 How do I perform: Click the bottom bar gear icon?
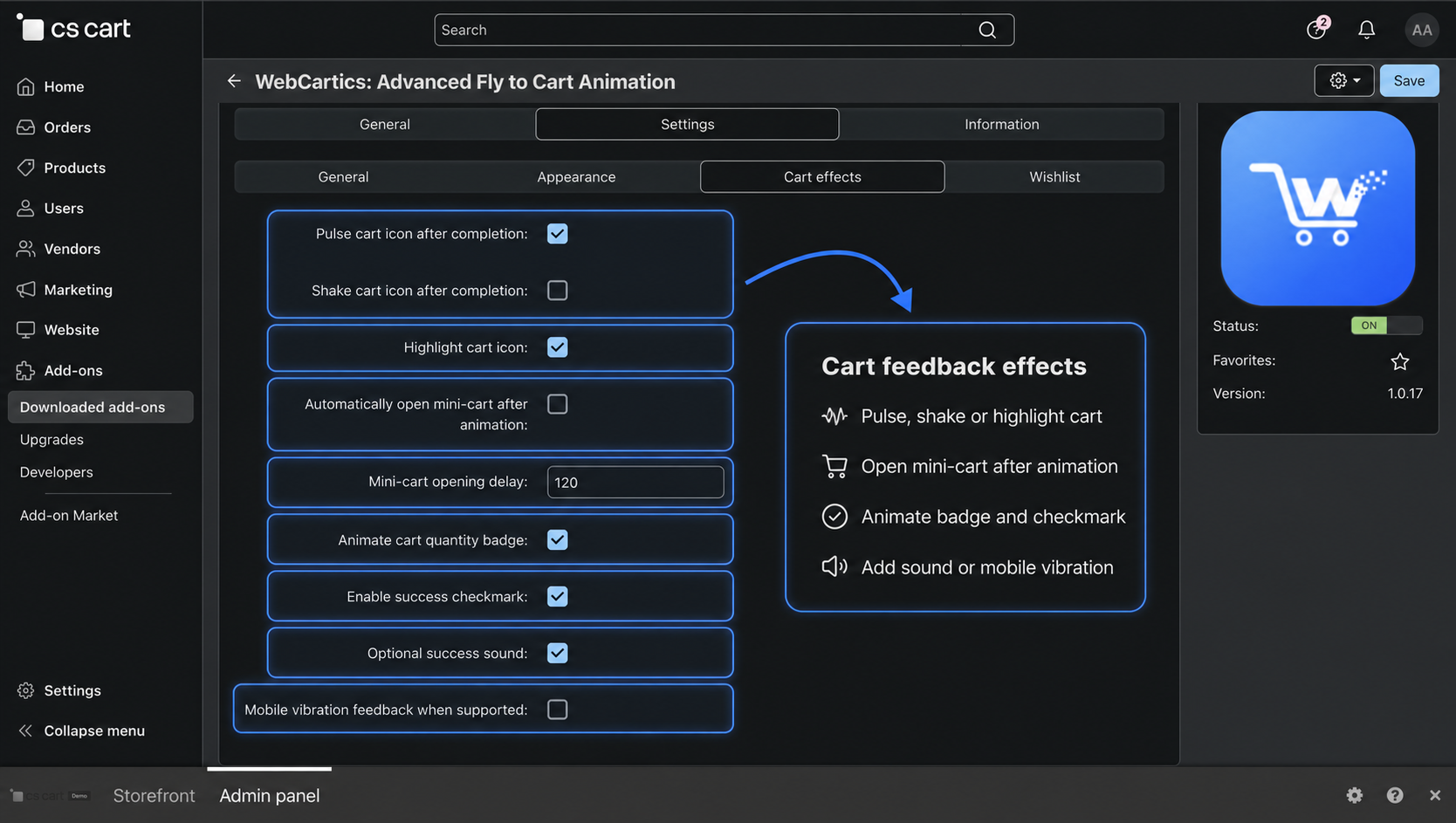point(1355,795)
